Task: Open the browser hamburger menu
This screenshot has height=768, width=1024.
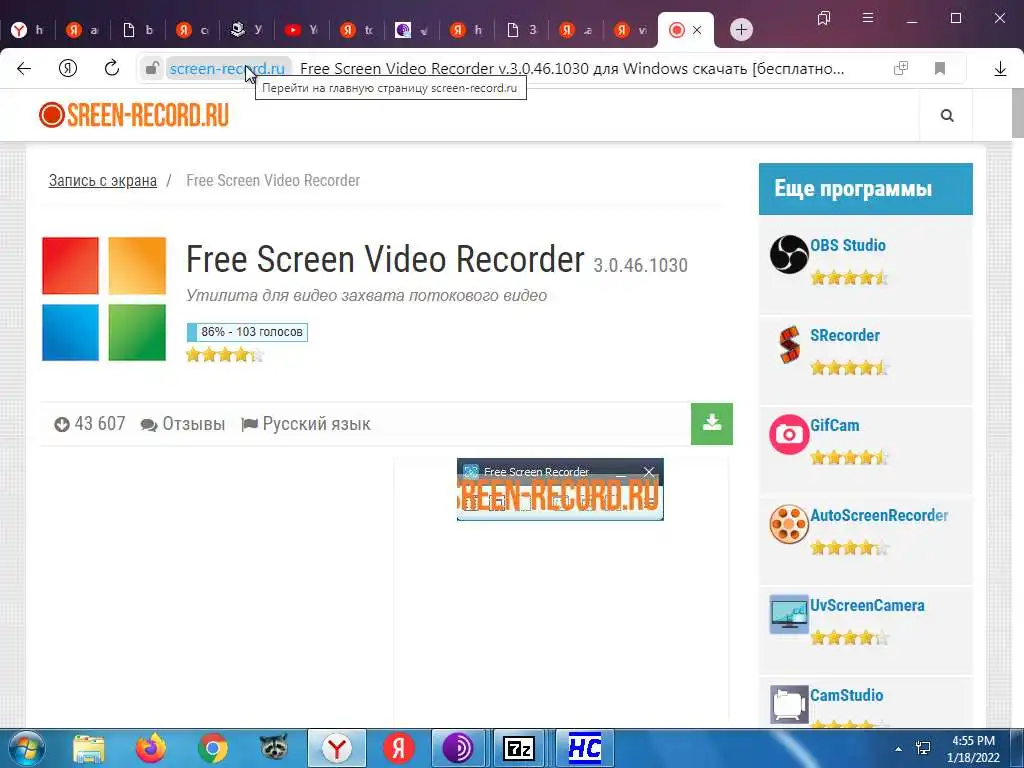Action: click(x=868, y=18)
